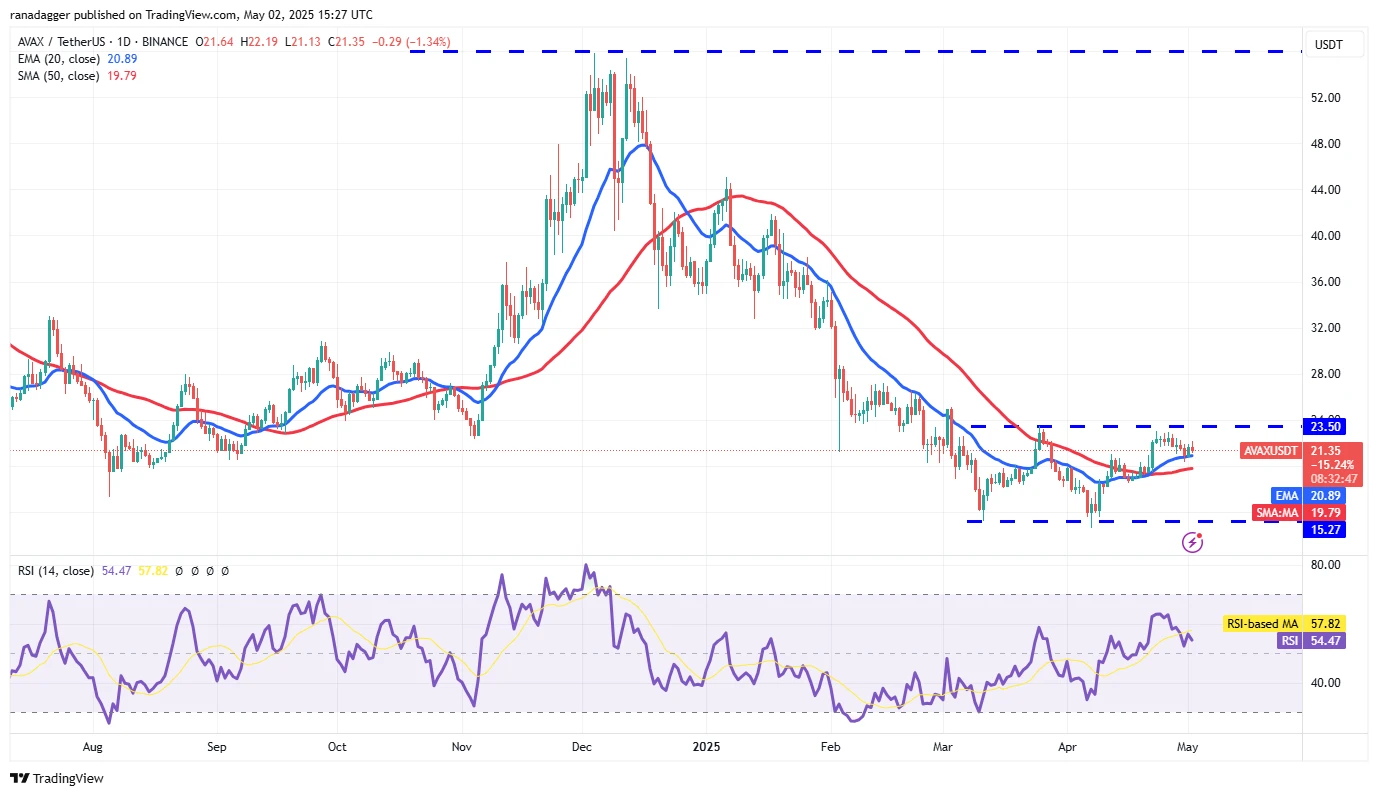Click the Mar label on time axis
This screenshot has width=1378, height=796.
pyautogui.click(x=941, y=747)
